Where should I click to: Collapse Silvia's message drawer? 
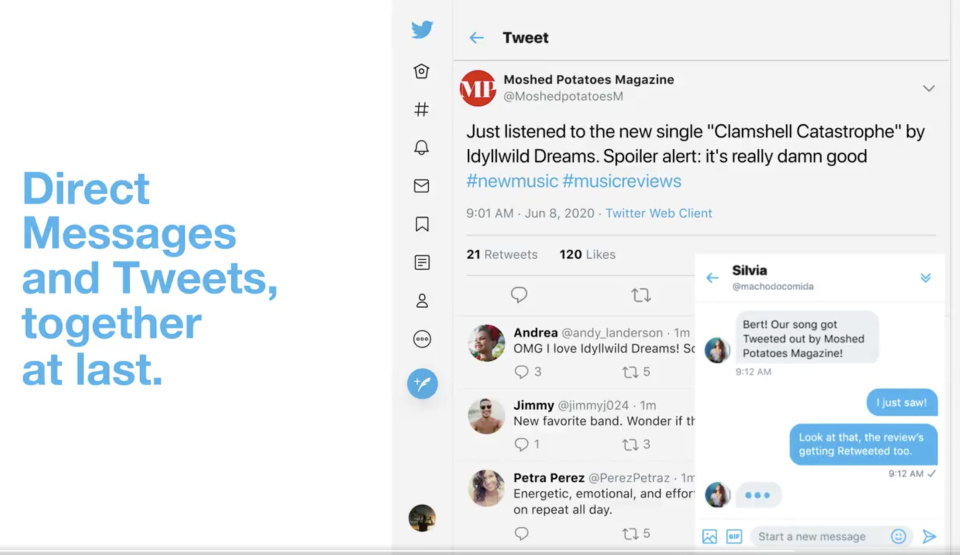coord(925,278)
